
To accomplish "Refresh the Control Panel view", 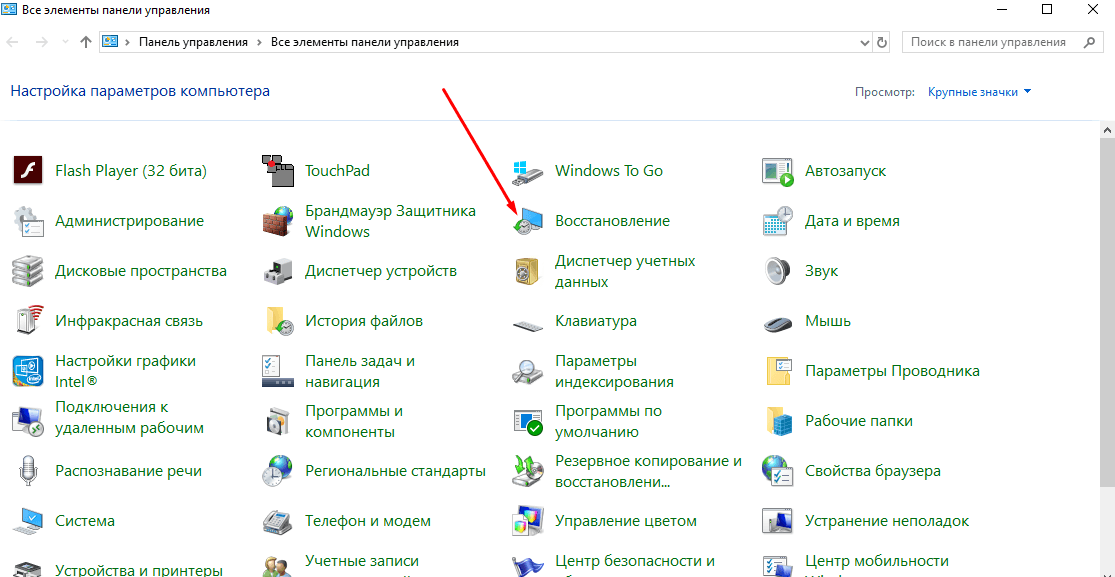I will pos(882,42).
